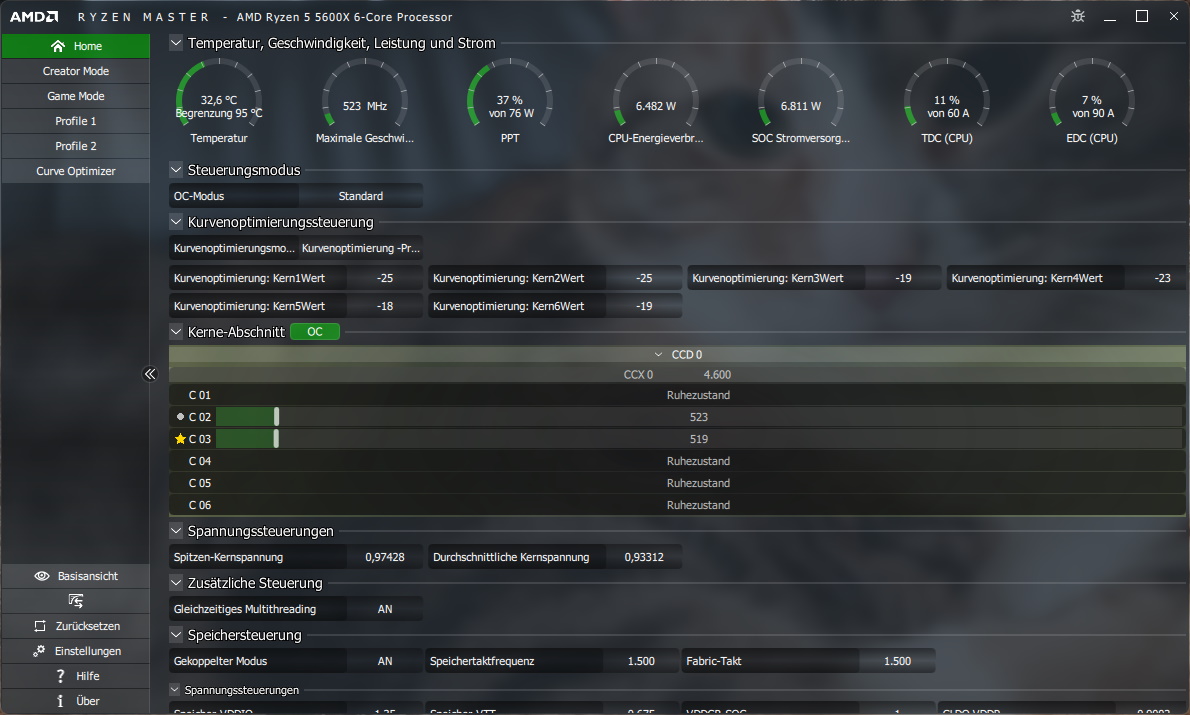
Task: Click Durchschnittliche Kernspannung value 0,93312
Action: click(644, 557)
